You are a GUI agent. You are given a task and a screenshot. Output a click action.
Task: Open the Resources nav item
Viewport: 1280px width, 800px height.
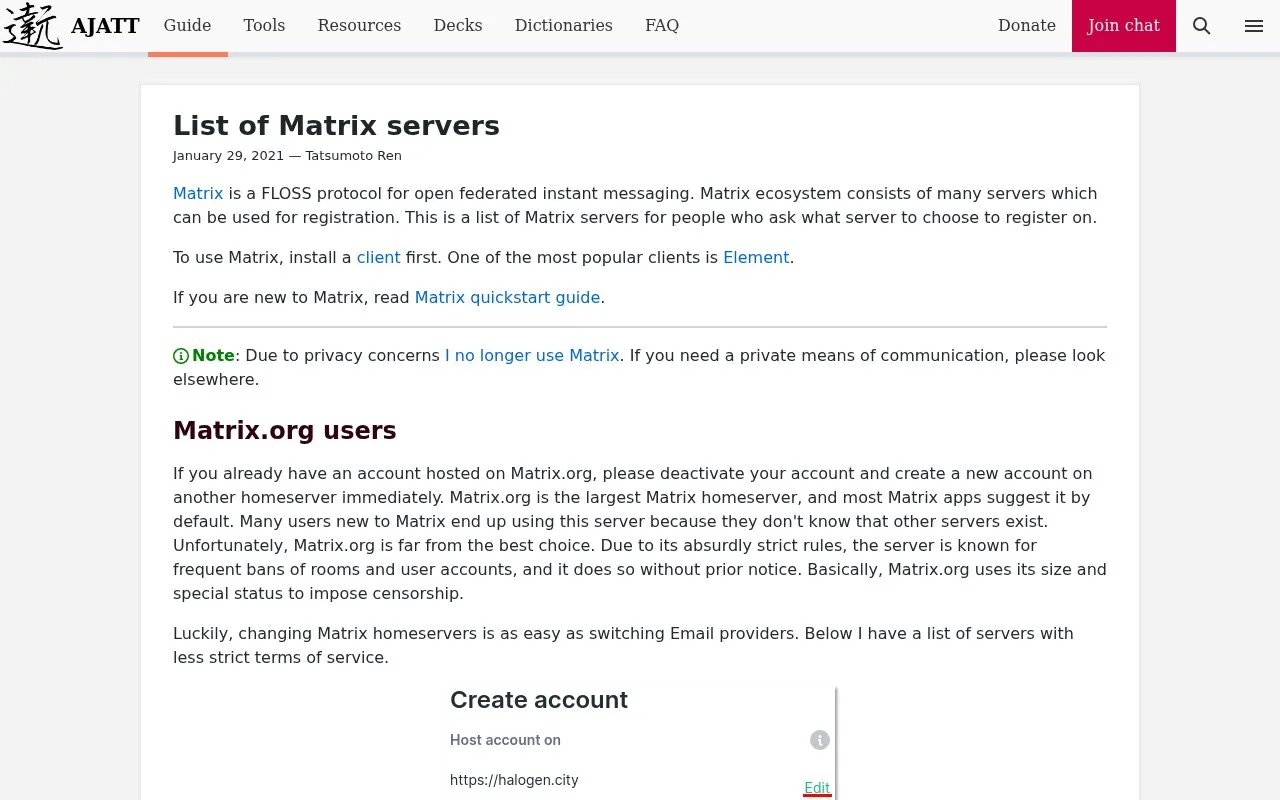pos(359,26)
